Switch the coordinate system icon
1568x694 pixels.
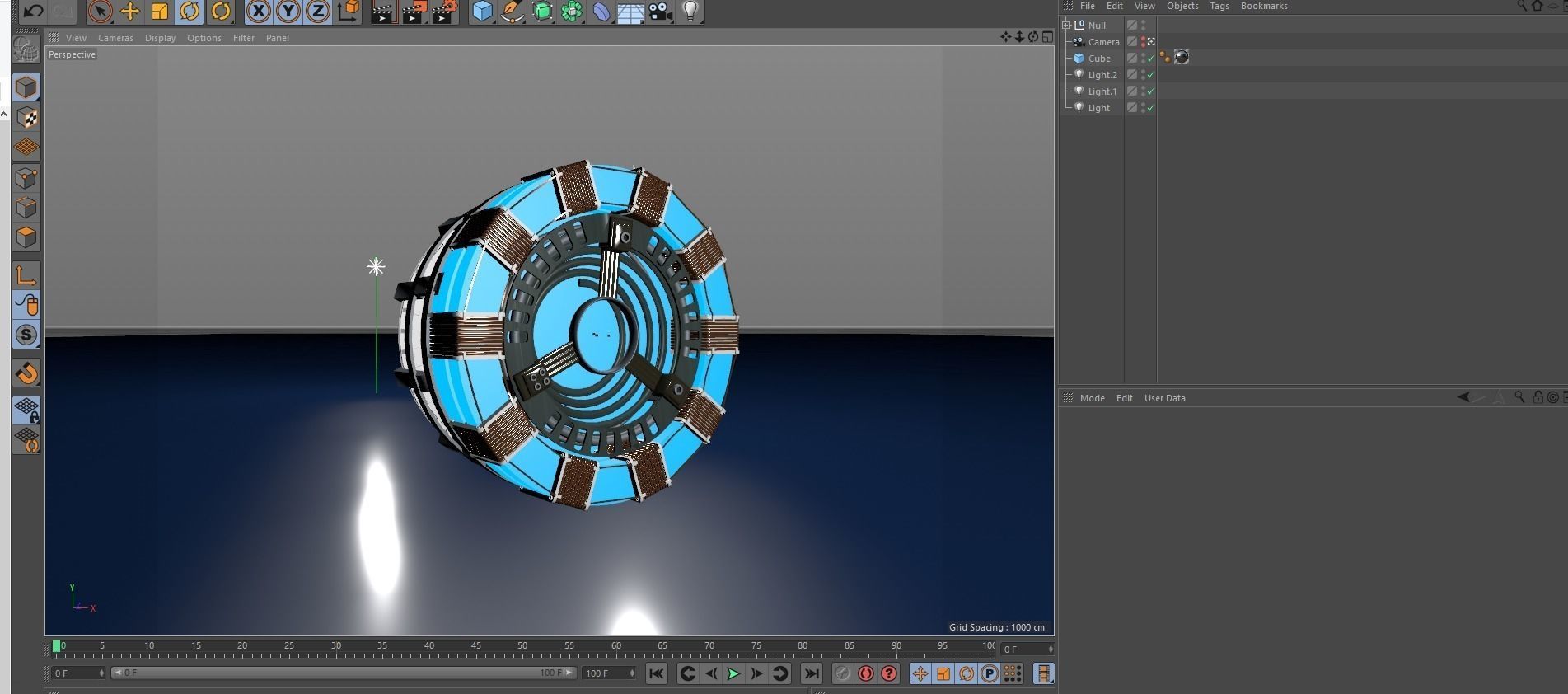(349, 12)
